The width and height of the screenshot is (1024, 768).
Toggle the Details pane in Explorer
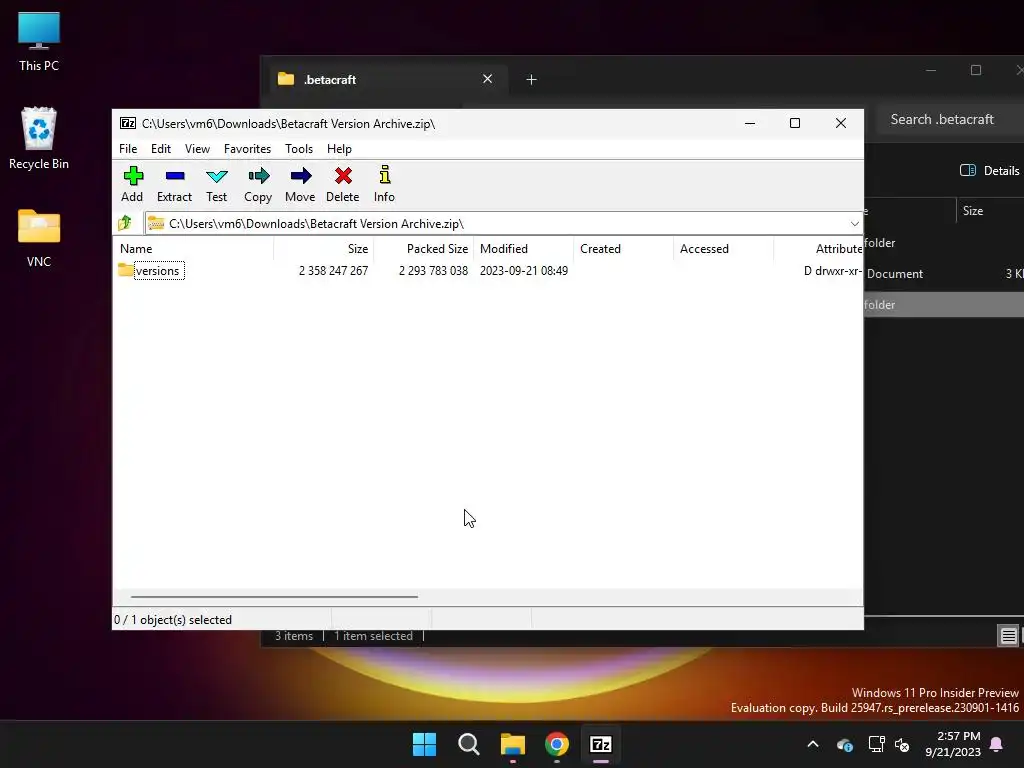[x=990, y=170]
